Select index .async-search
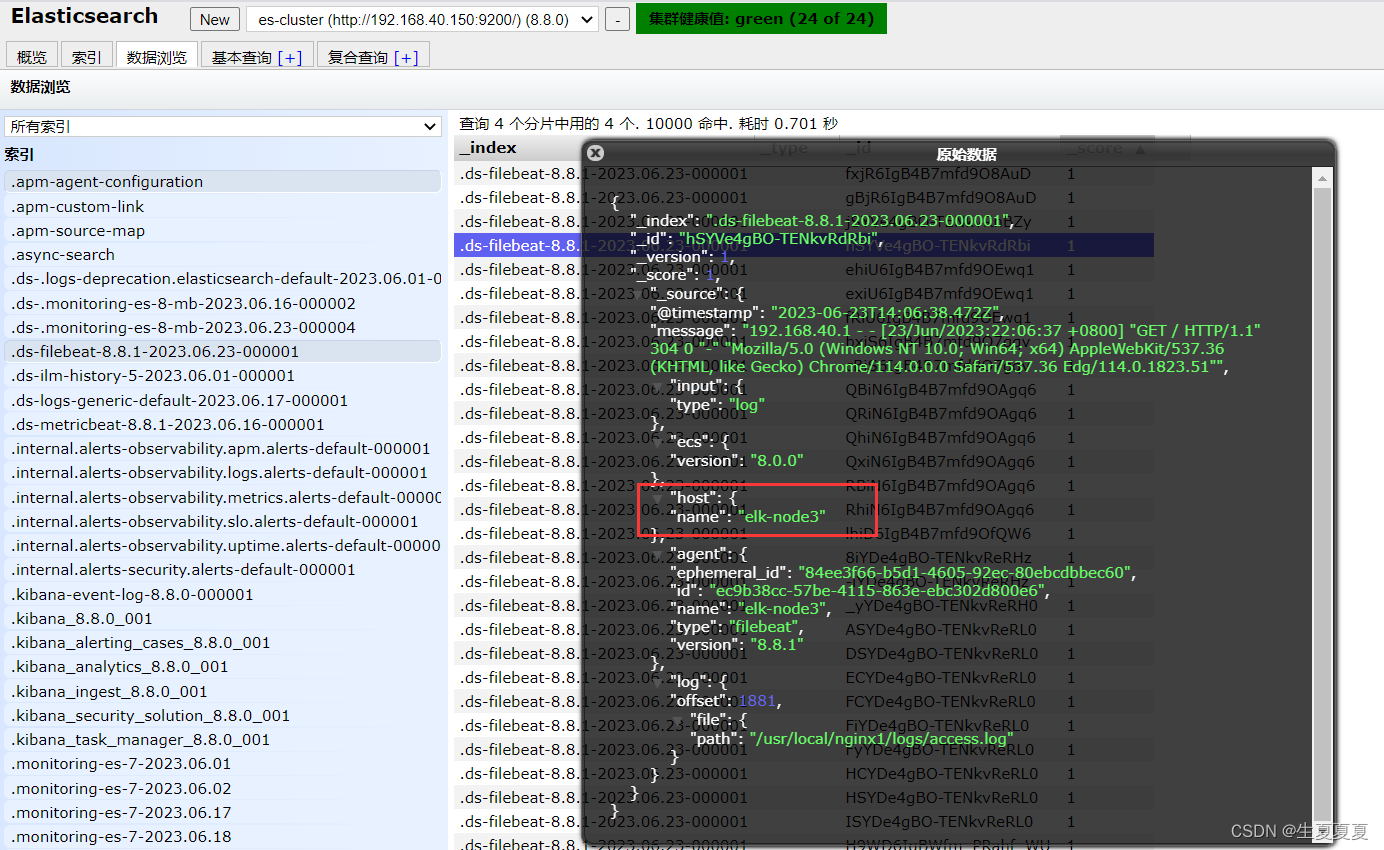Screen dimensions: 1384x850 (222, 255)
